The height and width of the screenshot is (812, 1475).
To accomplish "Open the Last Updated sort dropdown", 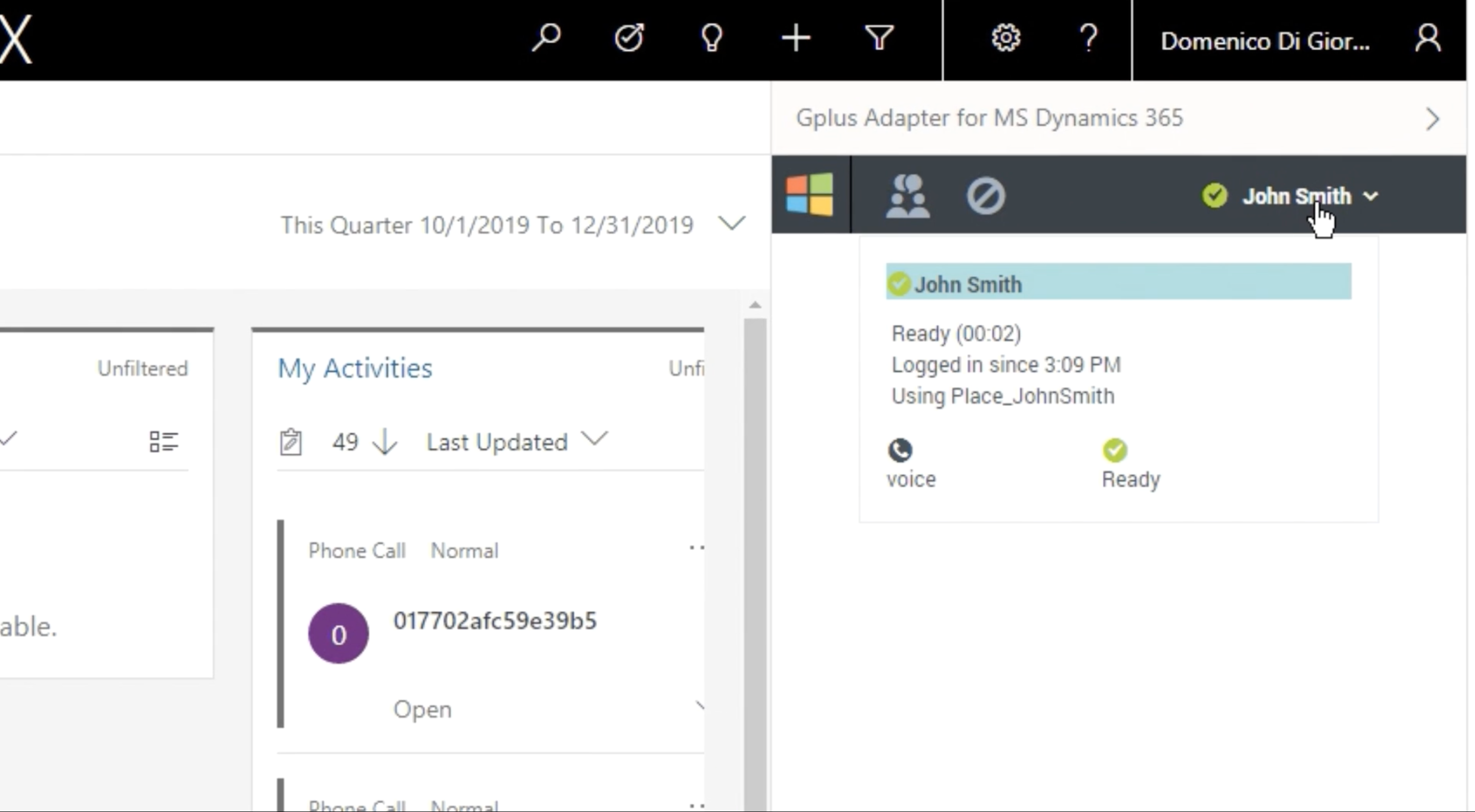I will pos(517,441).
